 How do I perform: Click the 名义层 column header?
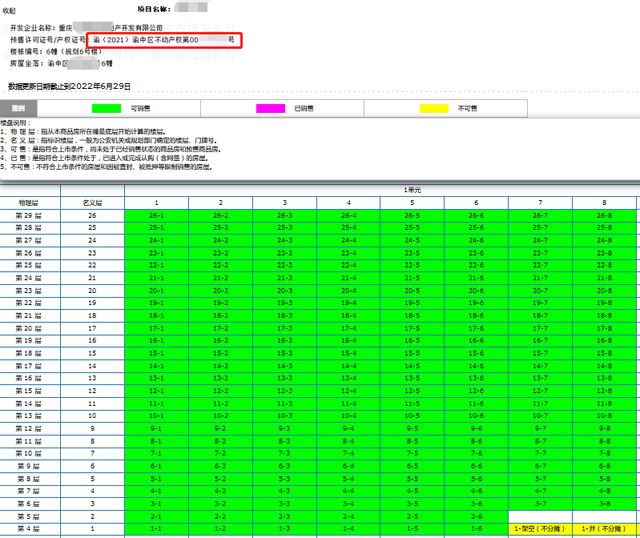click(93, 203)
